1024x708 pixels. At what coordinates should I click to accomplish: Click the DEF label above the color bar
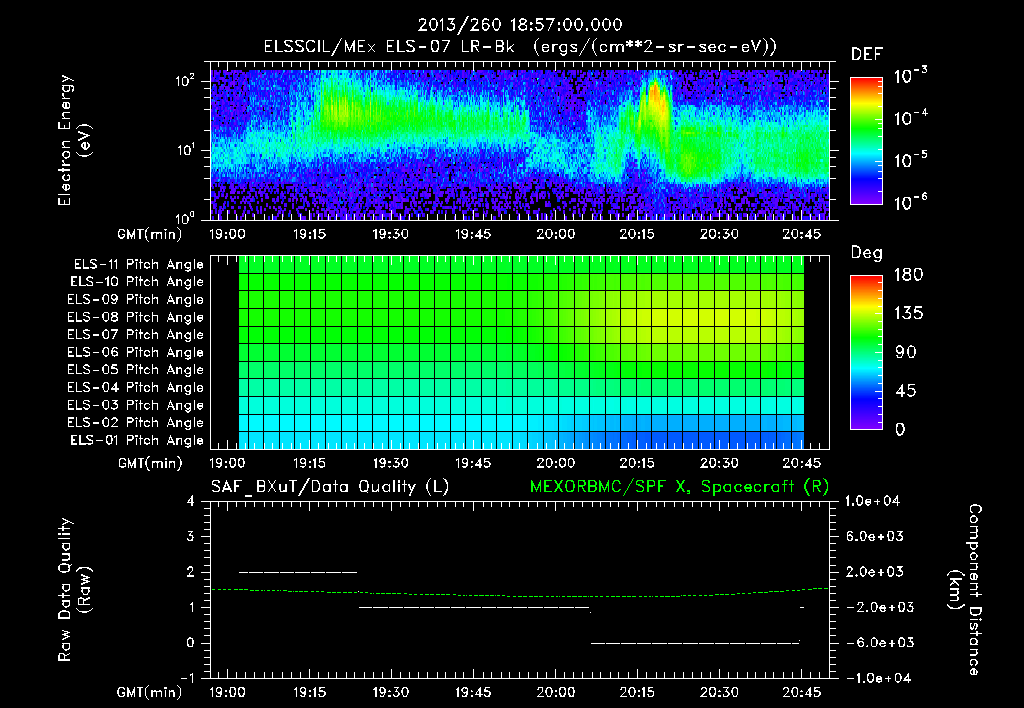pos(866,55)
